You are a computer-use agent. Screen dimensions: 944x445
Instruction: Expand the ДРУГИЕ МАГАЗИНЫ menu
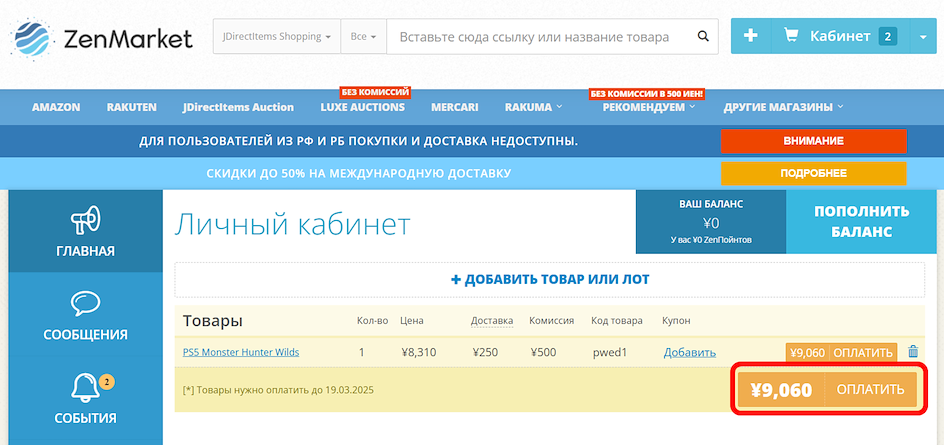point(783,107)
